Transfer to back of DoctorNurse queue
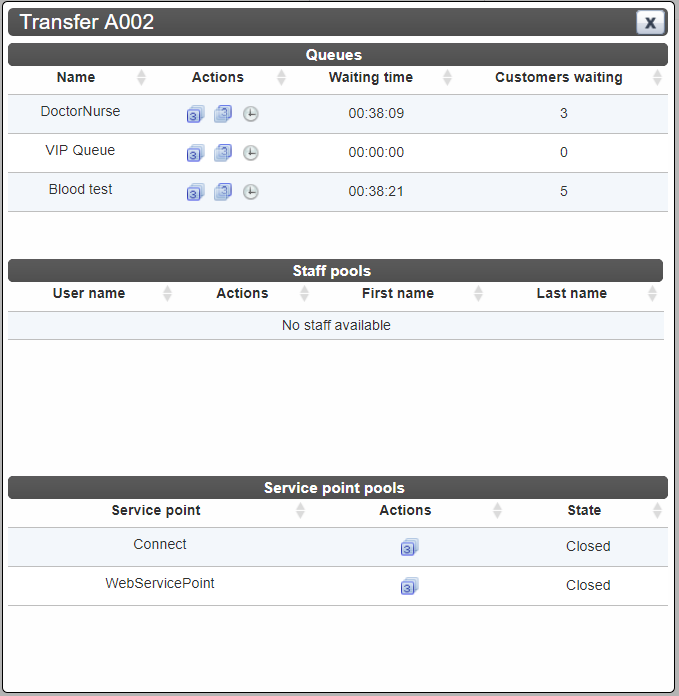 click(223, 114)
